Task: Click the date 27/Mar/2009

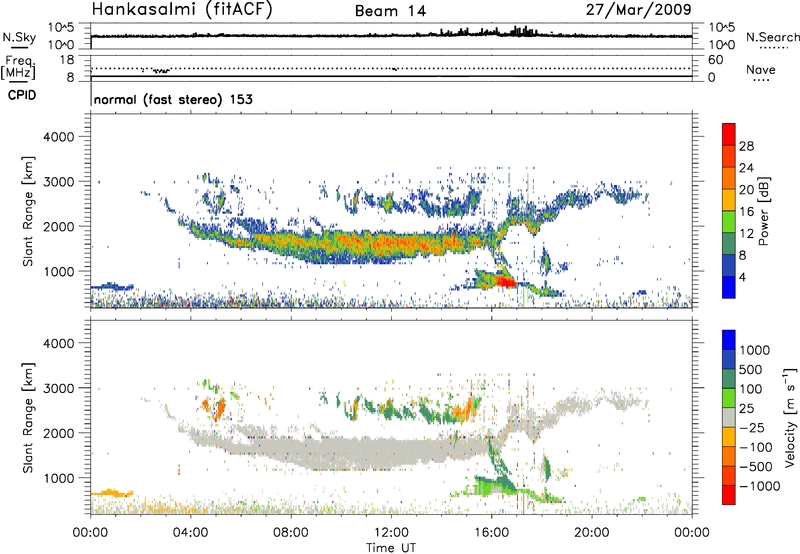Action: [x=638, y=9]
